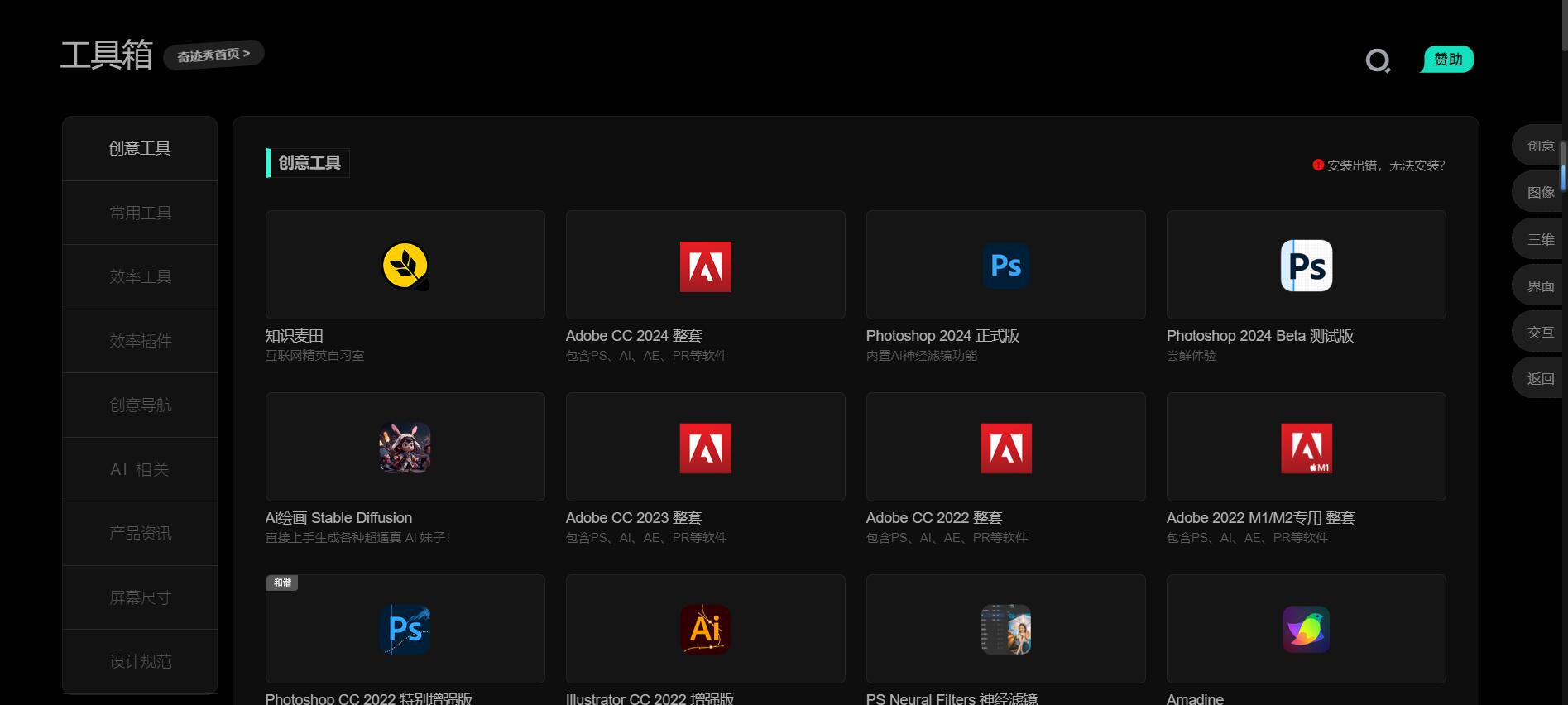Choose 屏幕尺寸 sidebar item

point(140,597)
